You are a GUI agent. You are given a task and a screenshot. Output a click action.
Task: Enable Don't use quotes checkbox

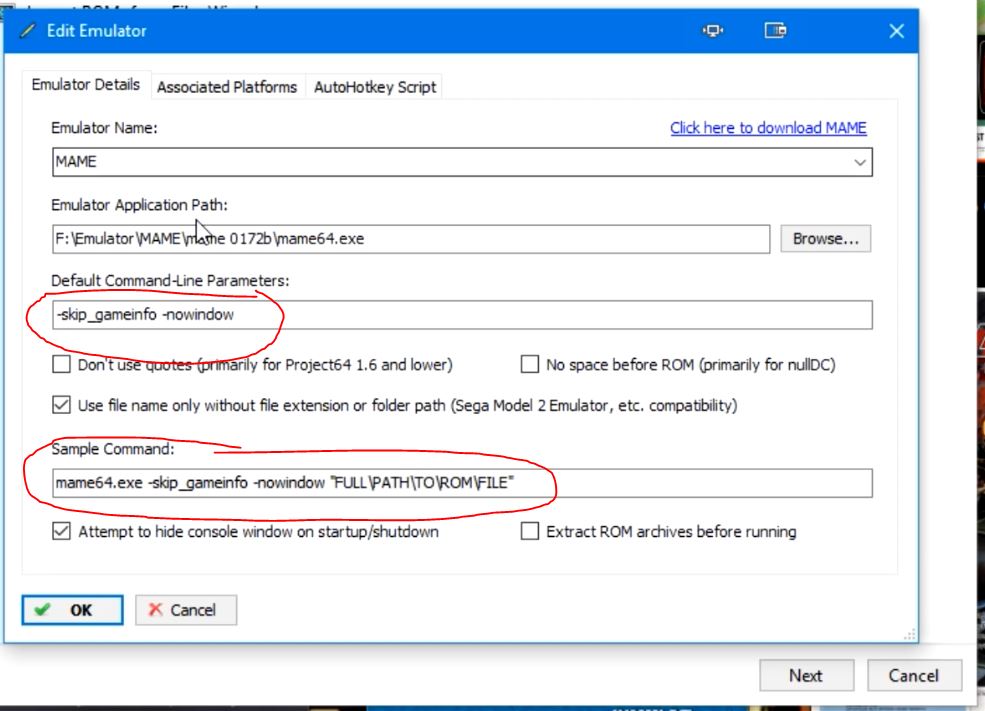62,364
